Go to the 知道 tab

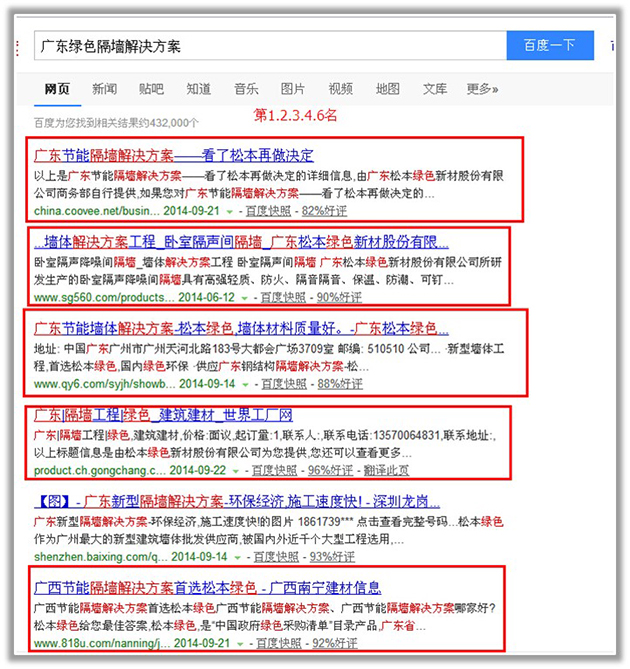point(199,89)
